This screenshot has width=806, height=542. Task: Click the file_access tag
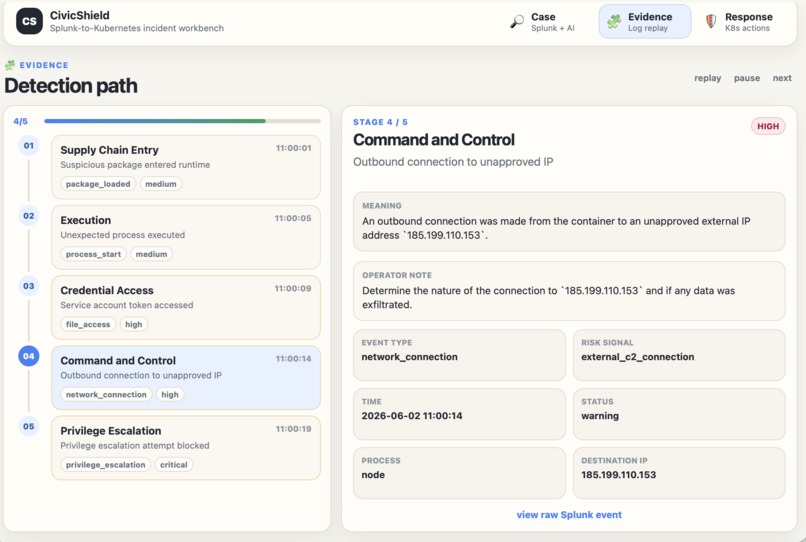(88, 324)
